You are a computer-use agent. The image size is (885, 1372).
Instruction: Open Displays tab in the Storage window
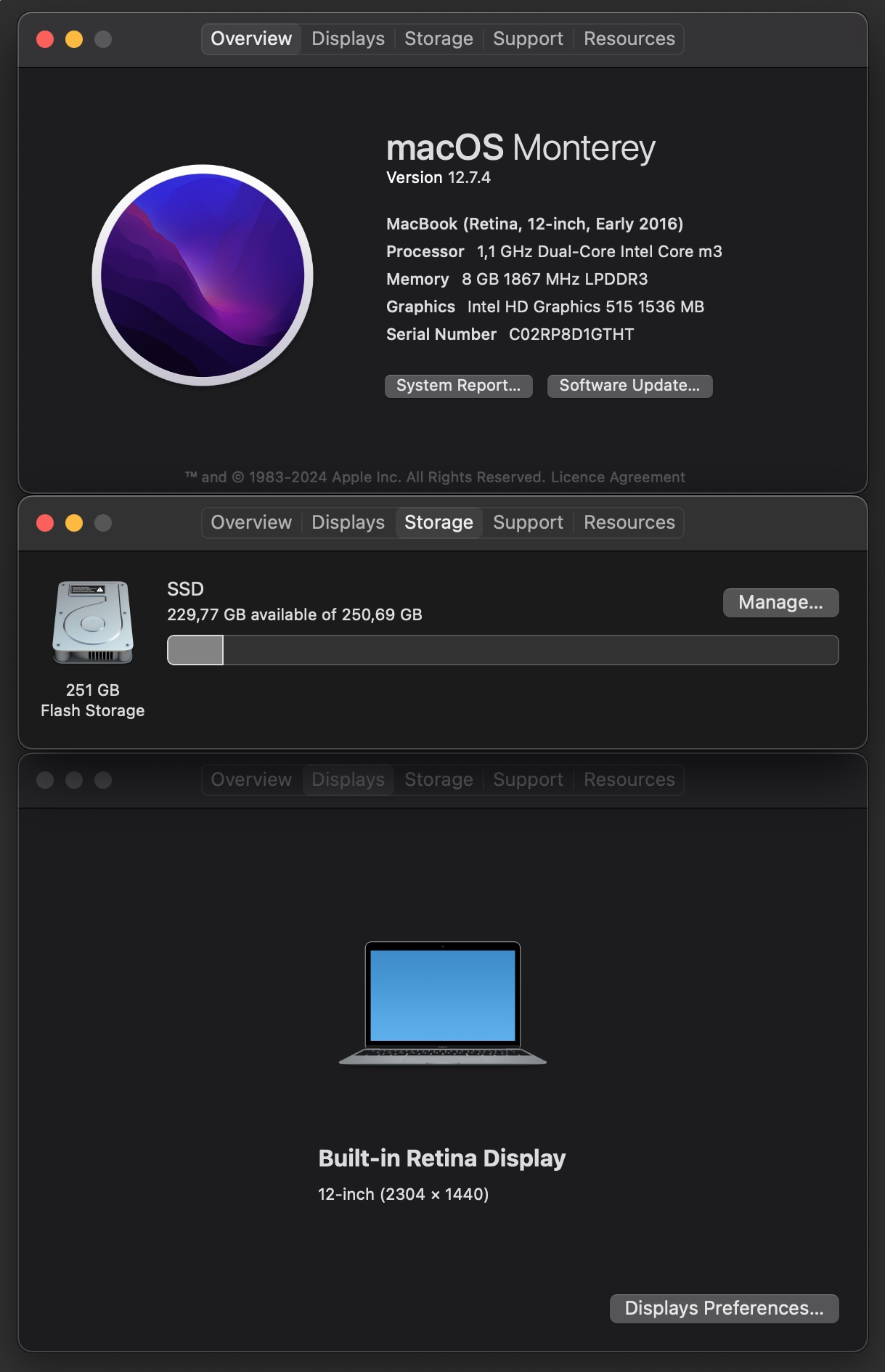(348, 522)
